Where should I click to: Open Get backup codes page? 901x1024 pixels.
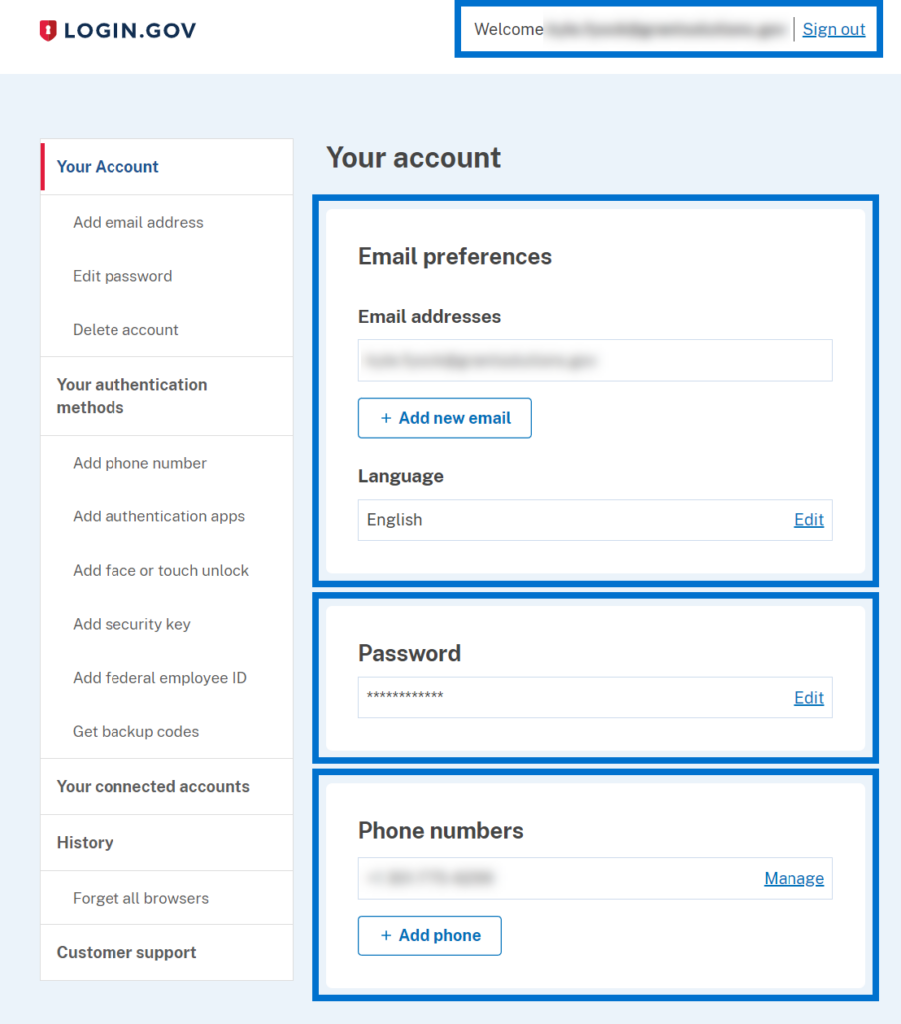(x=139, y=731)
